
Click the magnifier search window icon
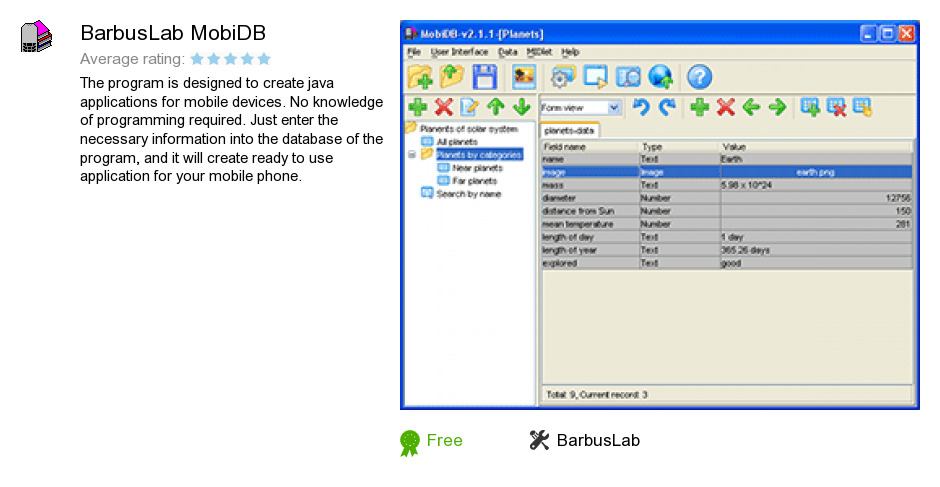[x=628, y=77]
